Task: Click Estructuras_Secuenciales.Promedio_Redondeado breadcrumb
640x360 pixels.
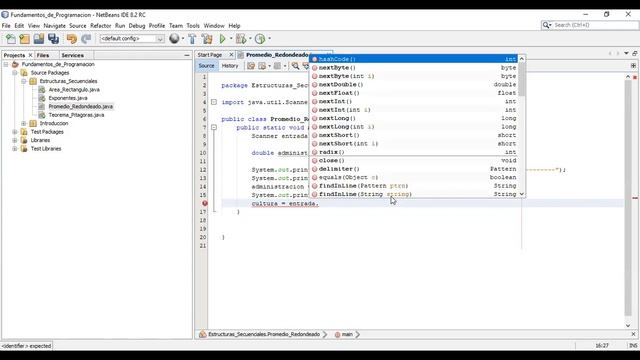Action: point(264,334)
